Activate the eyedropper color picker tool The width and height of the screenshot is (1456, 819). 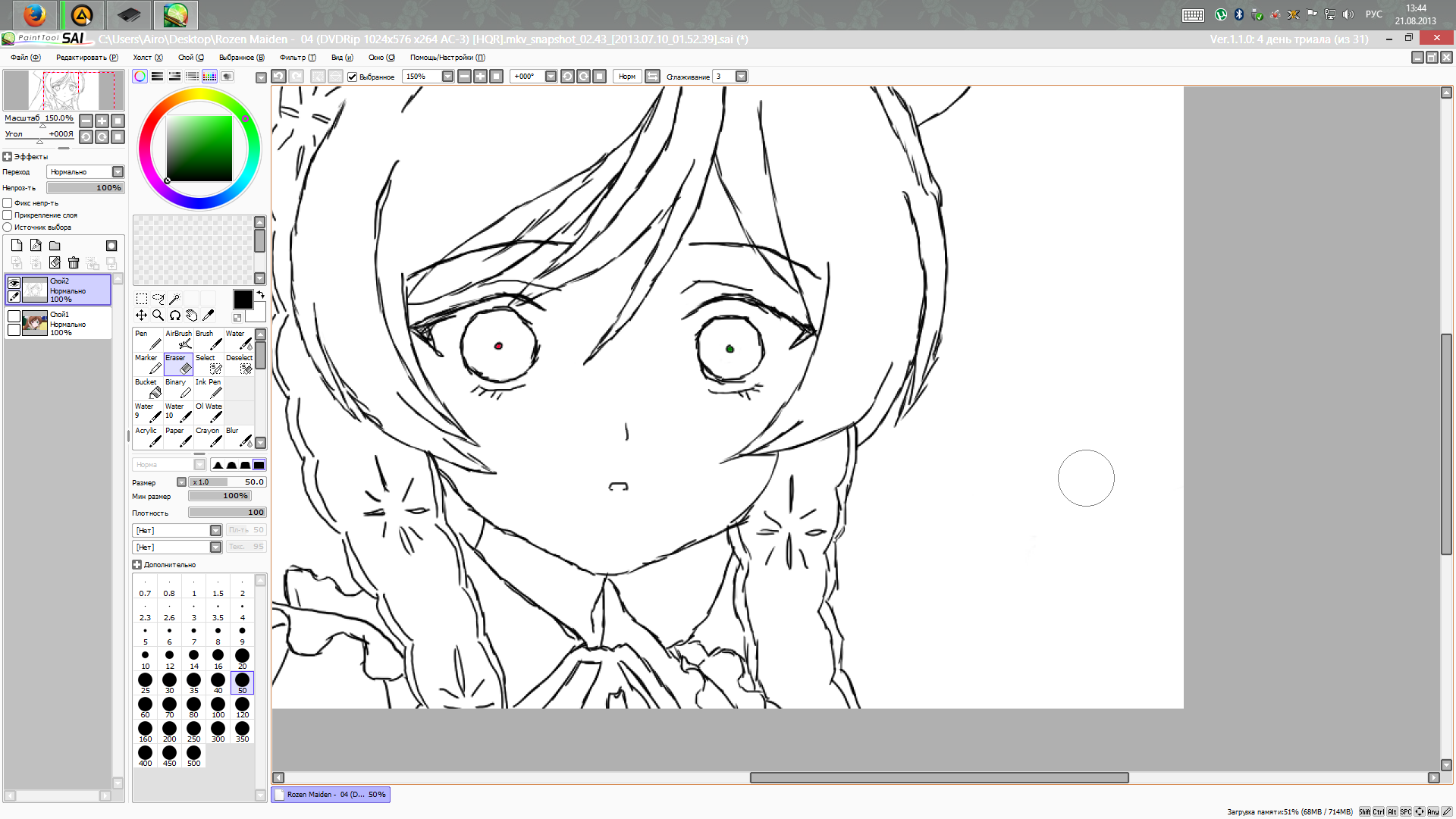pos(209,315)
